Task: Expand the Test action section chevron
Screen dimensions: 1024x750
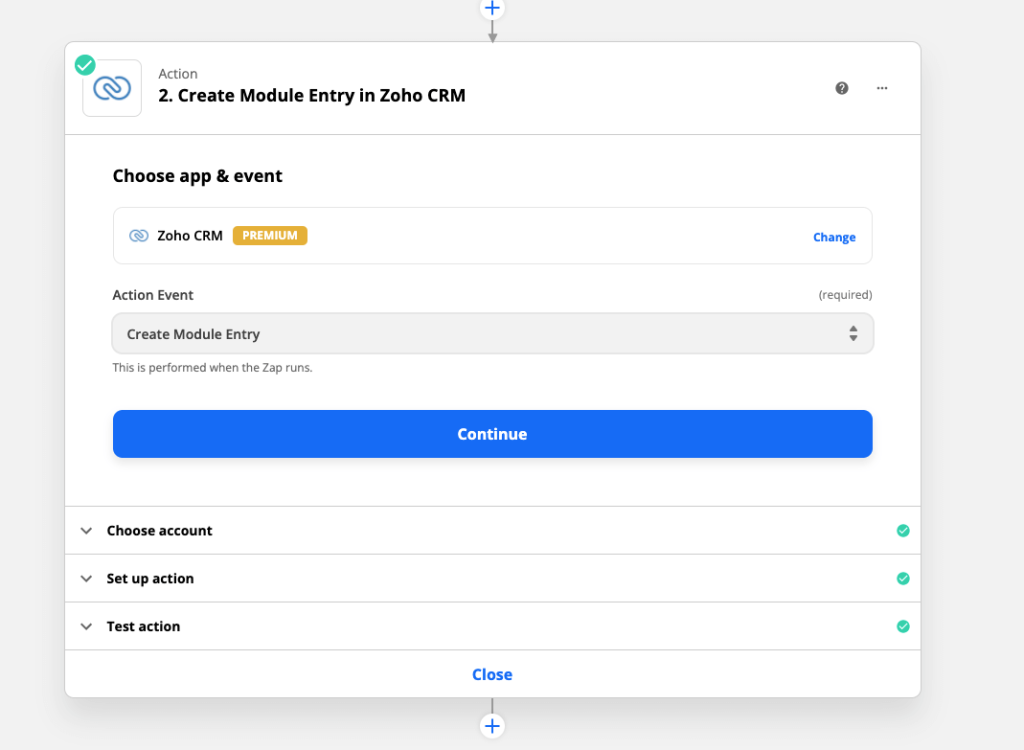Action: tap(86, 627)
